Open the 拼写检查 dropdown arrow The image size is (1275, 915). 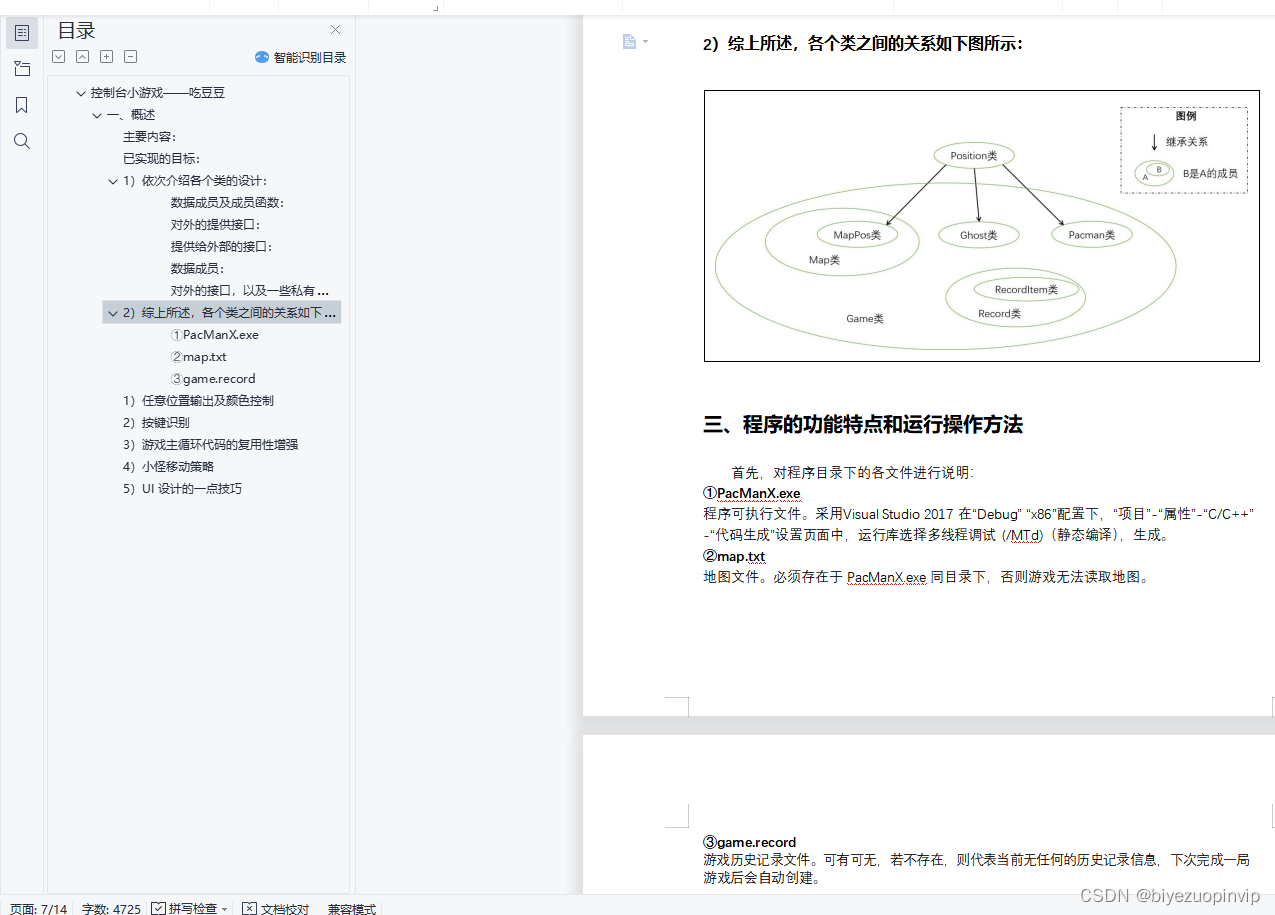(x=224, y=909)
